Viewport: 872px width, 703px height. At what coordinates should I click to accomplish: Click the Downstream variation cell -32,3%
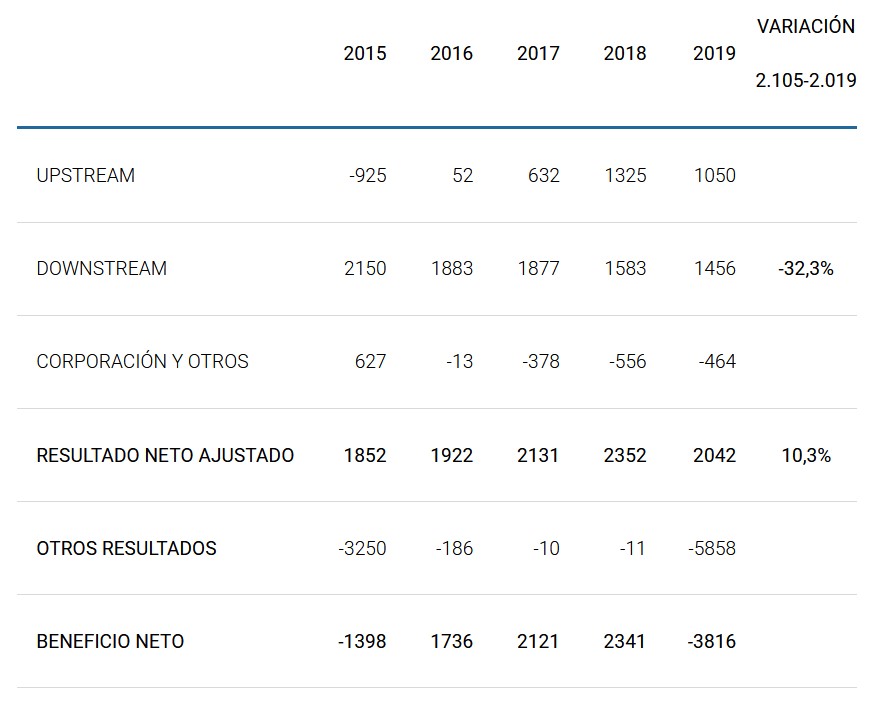click(x=806, y=269)
